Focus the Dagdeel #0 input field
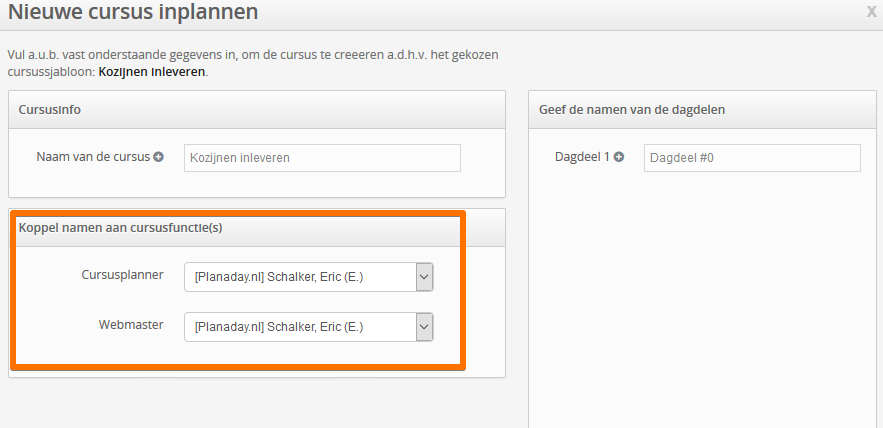 (752, 158)
